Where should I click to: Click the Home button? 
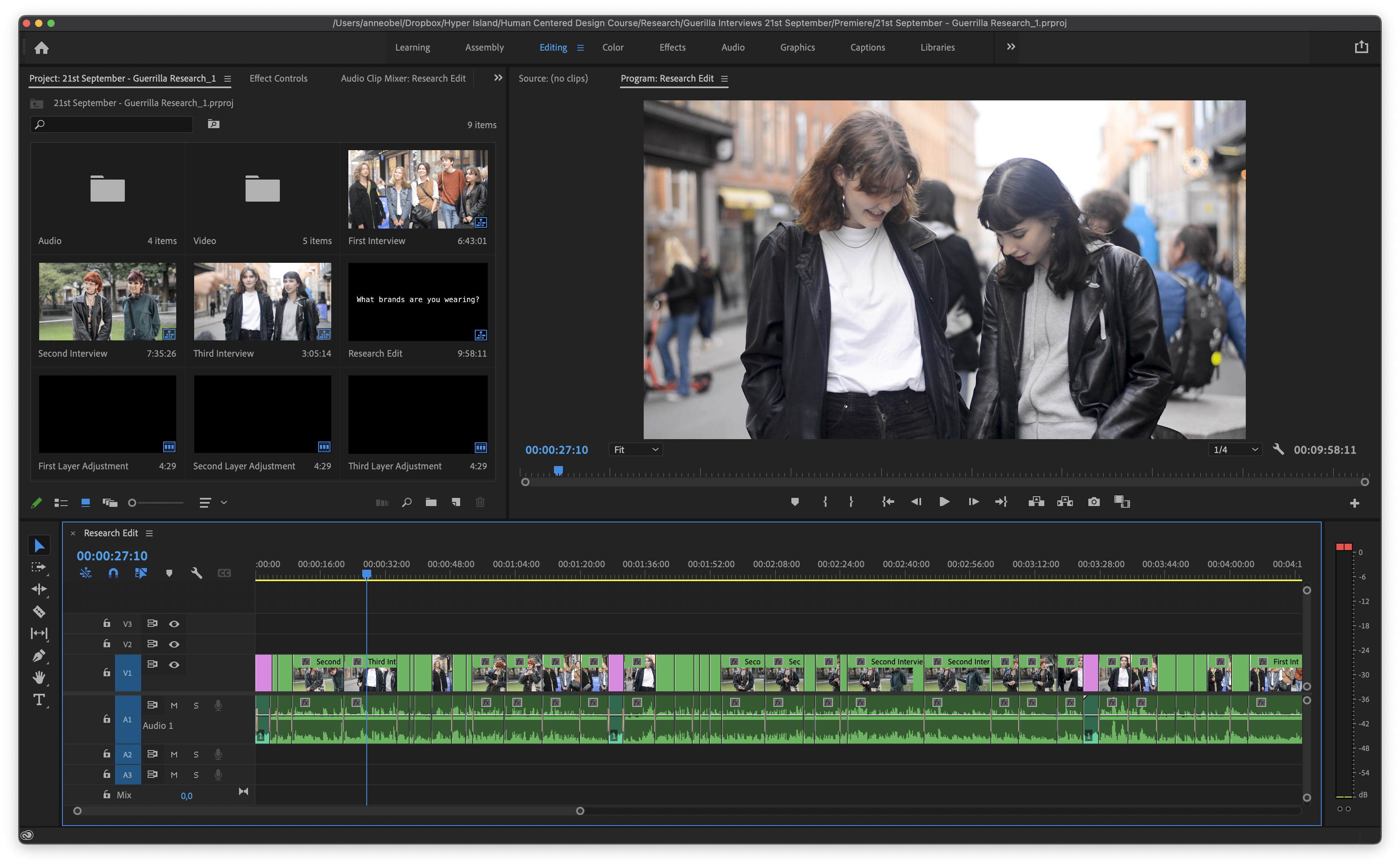pyautogui.click(x=41, y=47)
